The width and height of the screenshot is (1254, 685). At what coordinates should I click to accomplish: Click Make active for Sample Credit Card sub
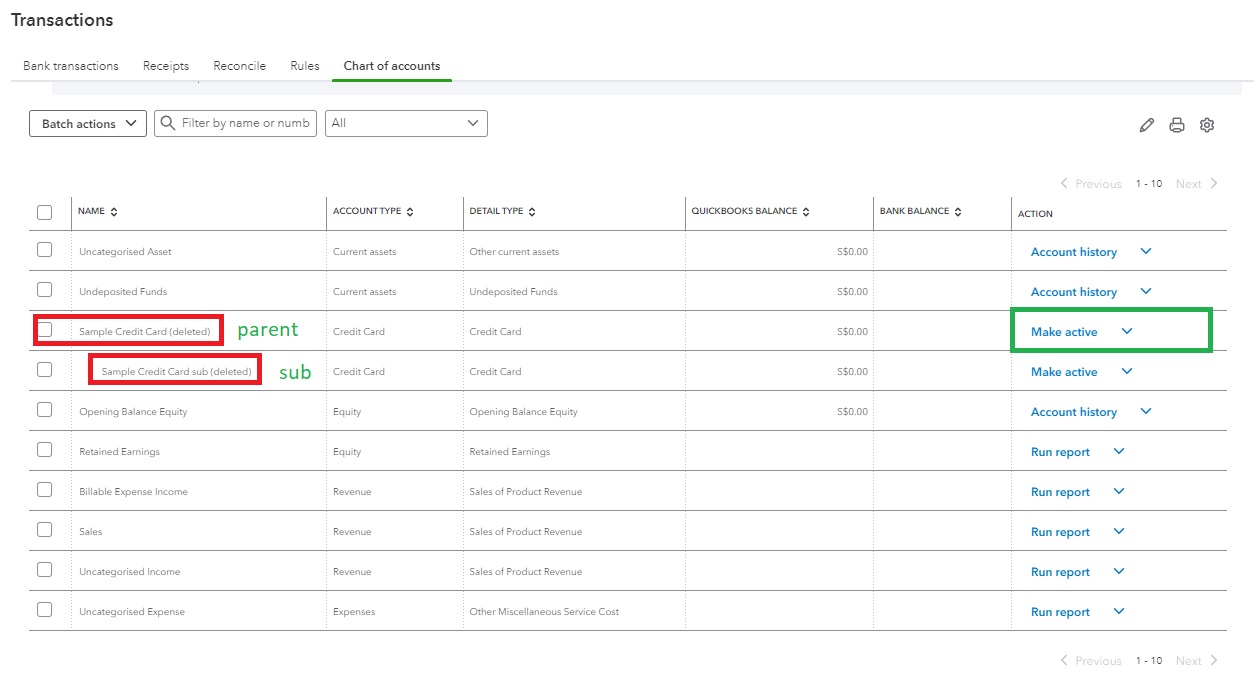pos(1063,372)
